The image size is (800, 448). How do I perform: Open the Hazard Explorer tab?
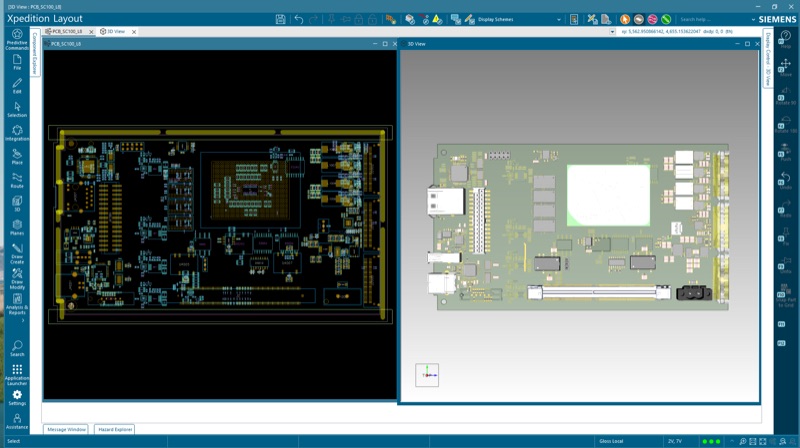point(115,430)
